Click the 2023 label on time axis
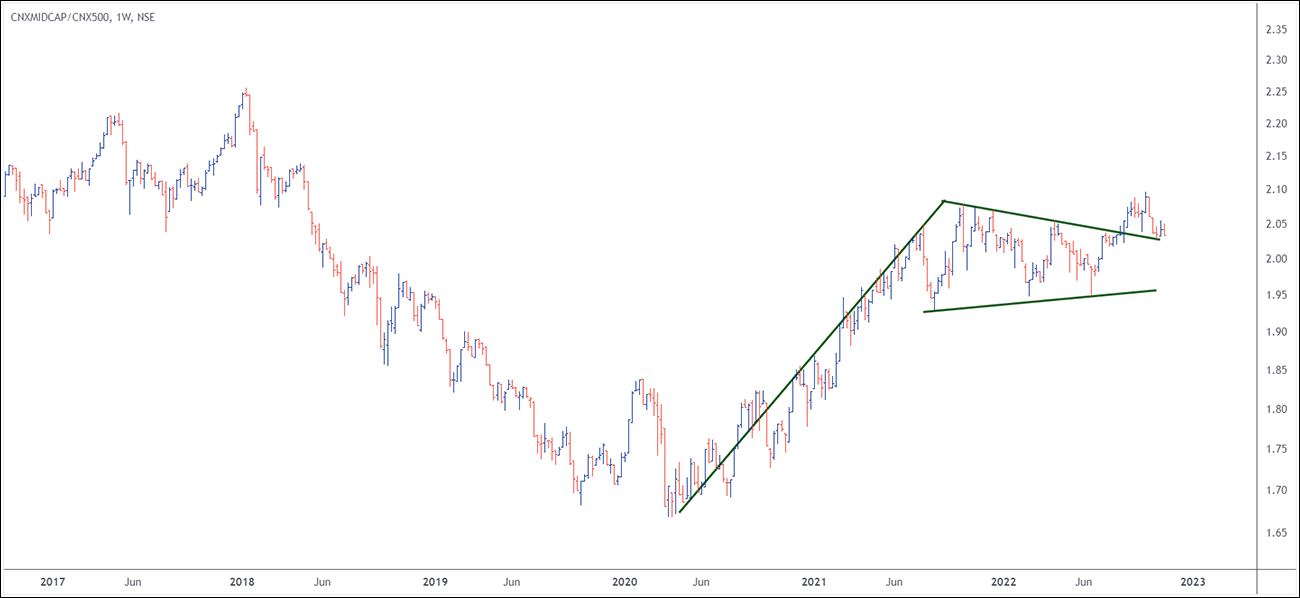This screenshot has width=1300, height=598. point(1193,581)
